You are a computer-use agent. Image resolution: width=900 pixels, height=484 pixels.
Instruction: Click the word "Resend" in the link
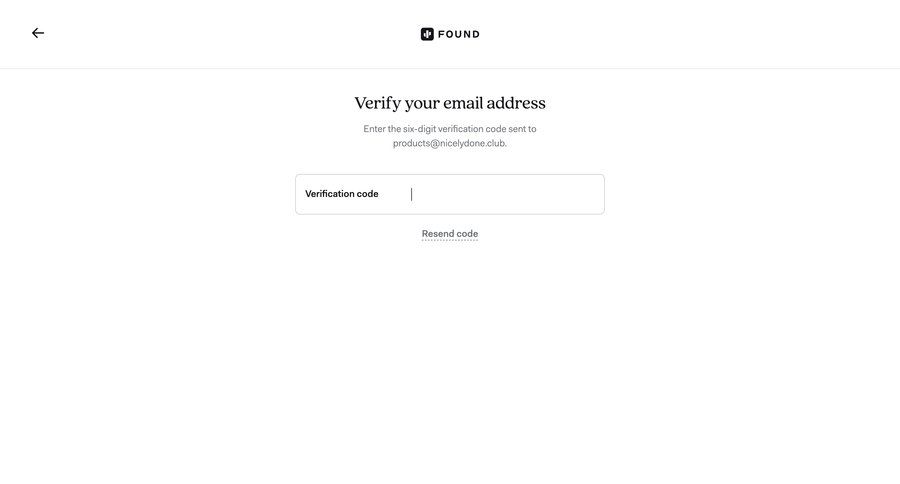(x=438, y=234)
